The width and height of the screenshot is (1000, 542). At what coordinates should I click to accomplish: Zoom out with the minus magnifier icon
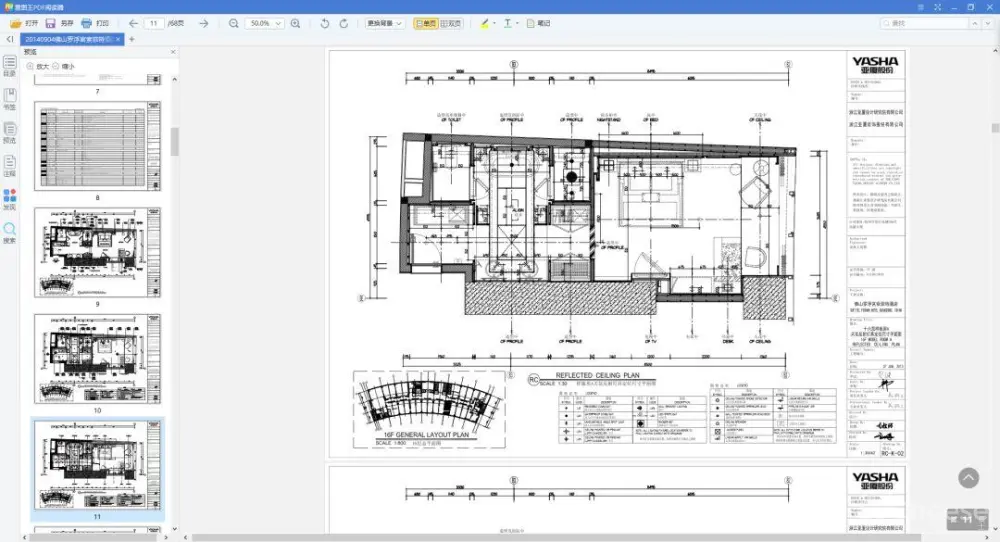tap(234, 23)
